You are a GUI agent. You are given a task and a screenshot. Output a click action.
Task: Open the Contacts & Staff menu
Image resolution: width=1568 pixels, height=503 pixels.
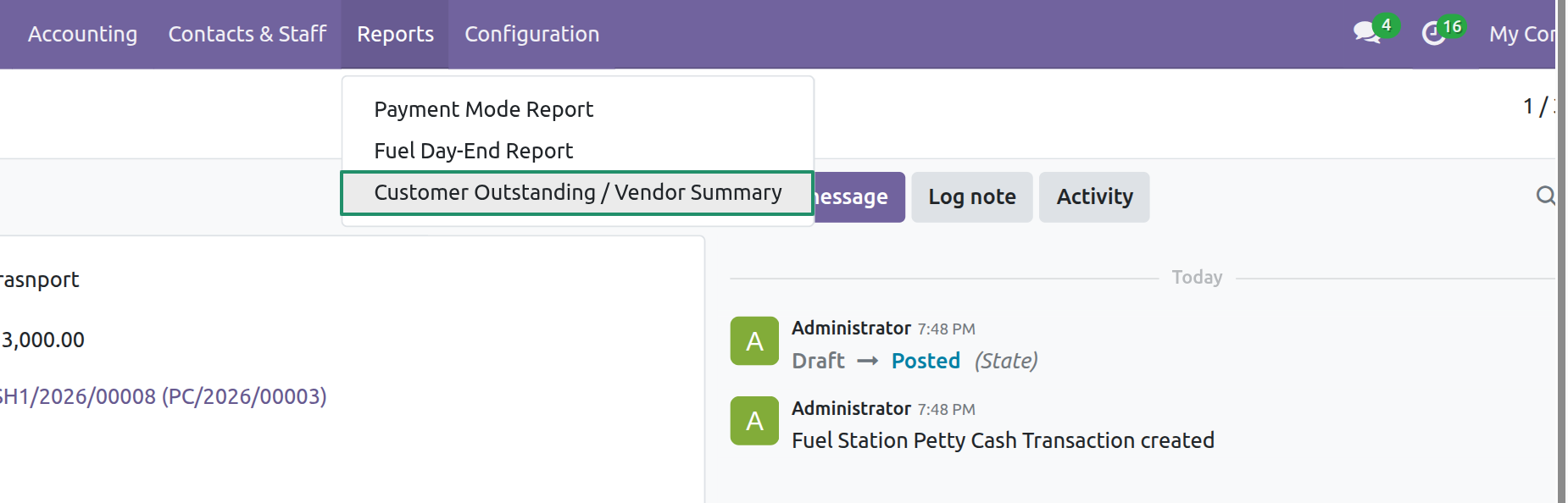tap(247, 34)
